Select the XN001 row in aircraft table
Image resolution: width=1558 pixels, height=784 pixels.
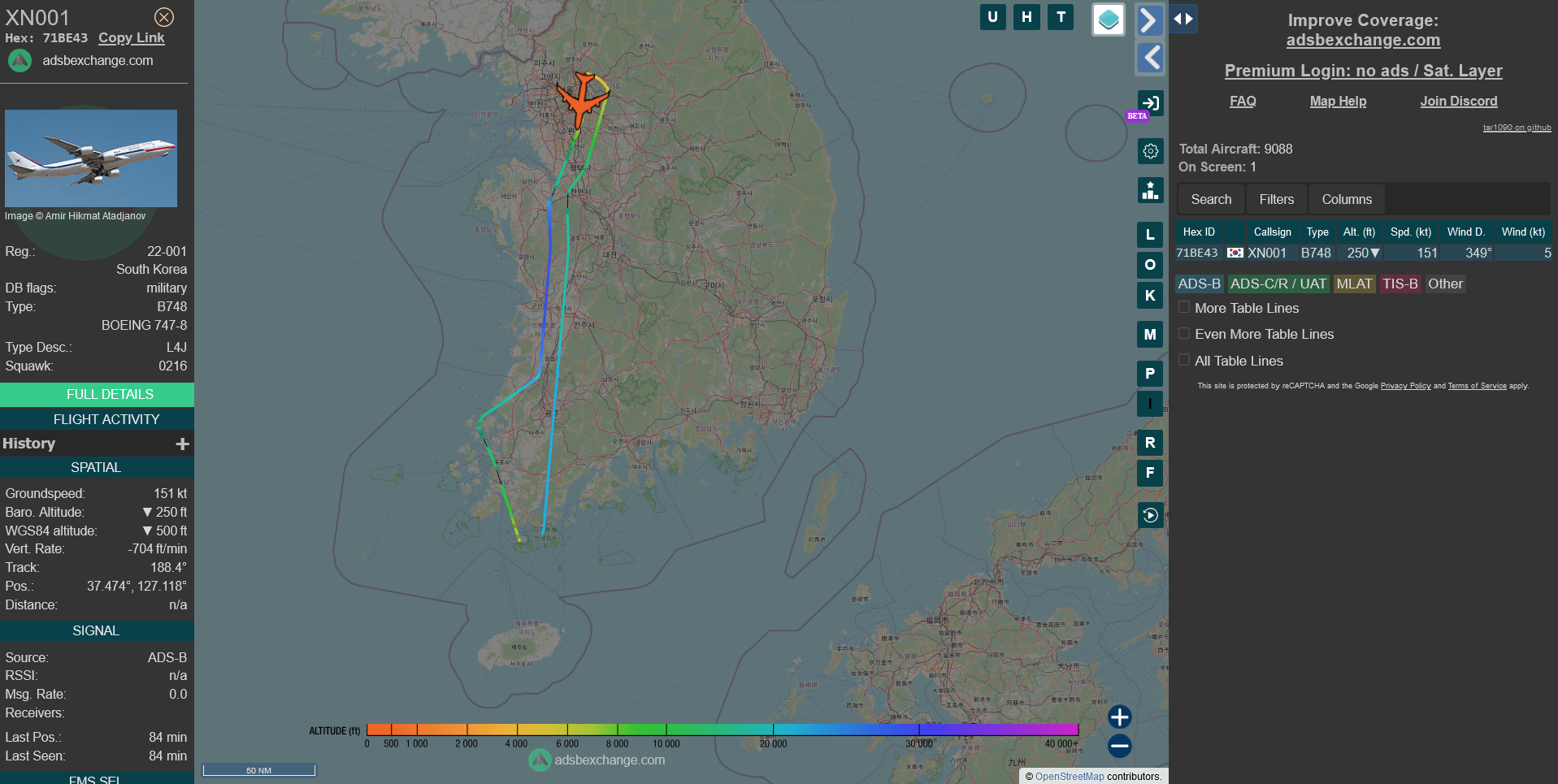click(x=1363, y=253)
